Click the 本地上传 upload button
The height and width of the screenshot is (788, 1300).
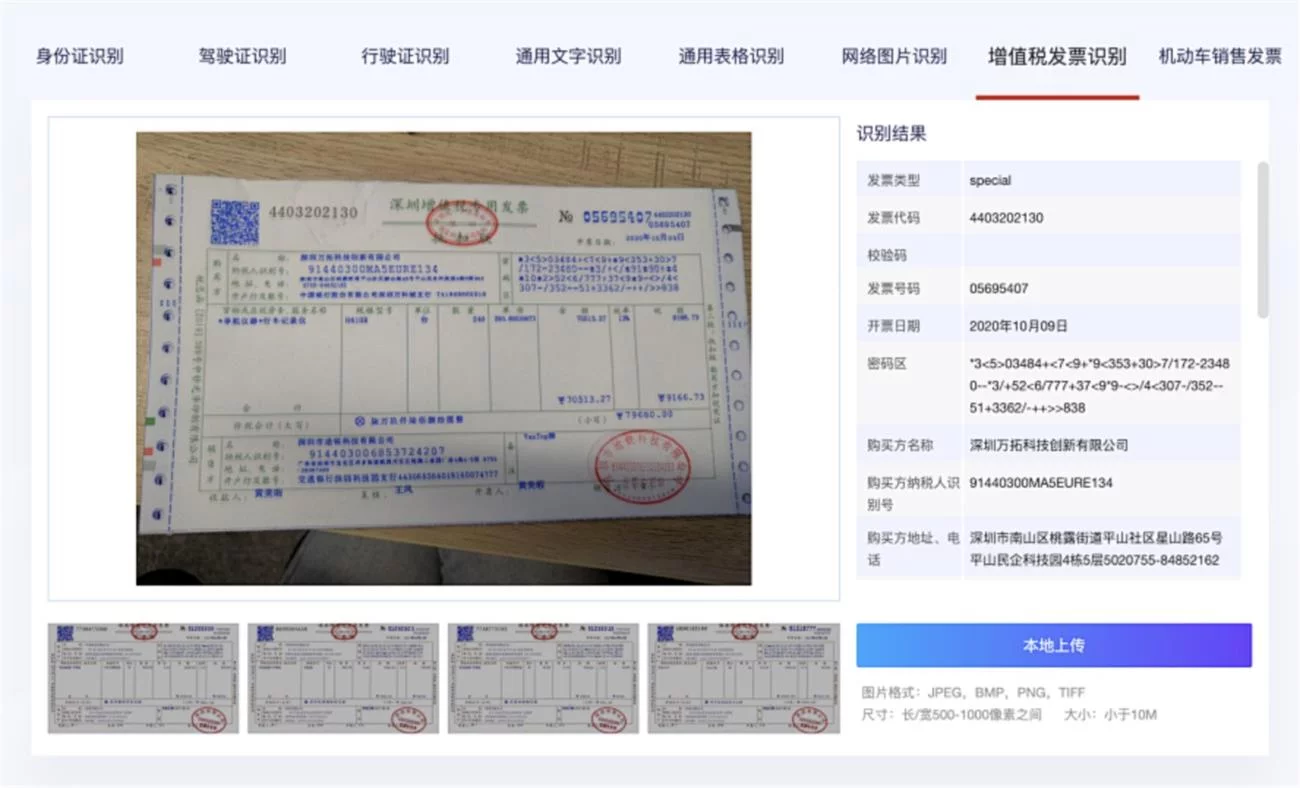(1052, 645)
